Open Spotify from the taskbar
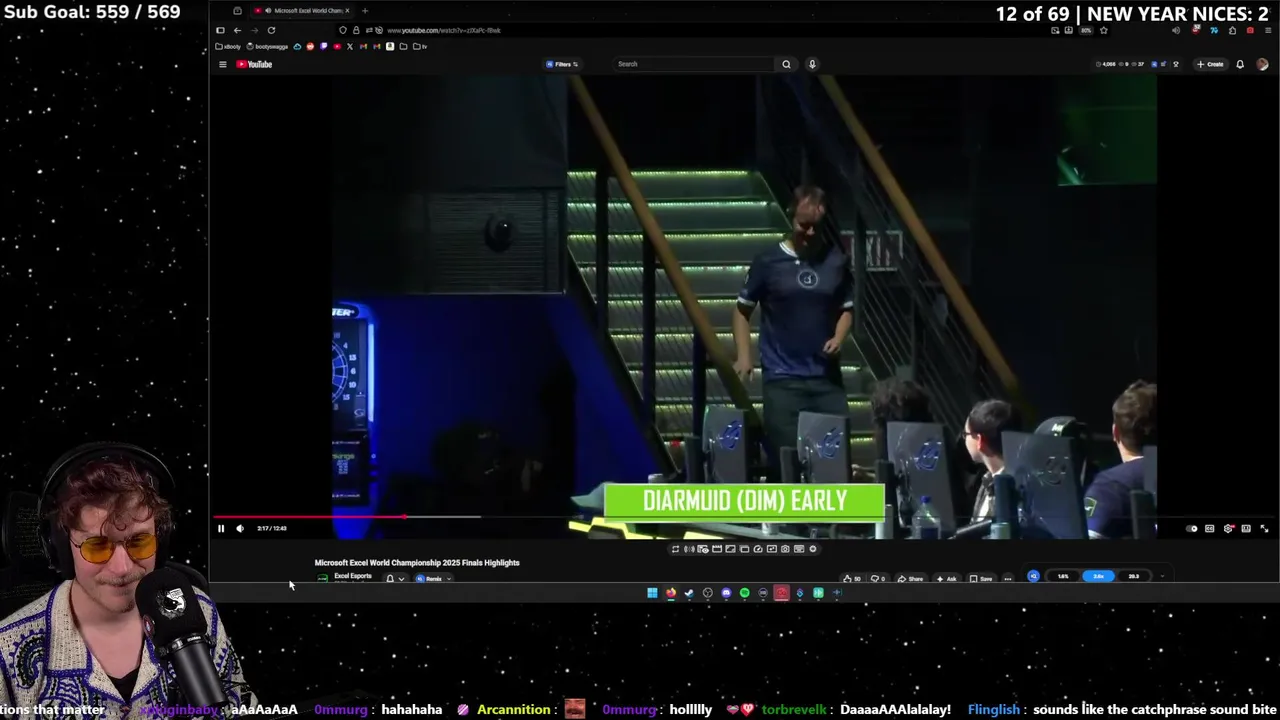The height and width of the screenshot is (720, 1280). [744, 593]
